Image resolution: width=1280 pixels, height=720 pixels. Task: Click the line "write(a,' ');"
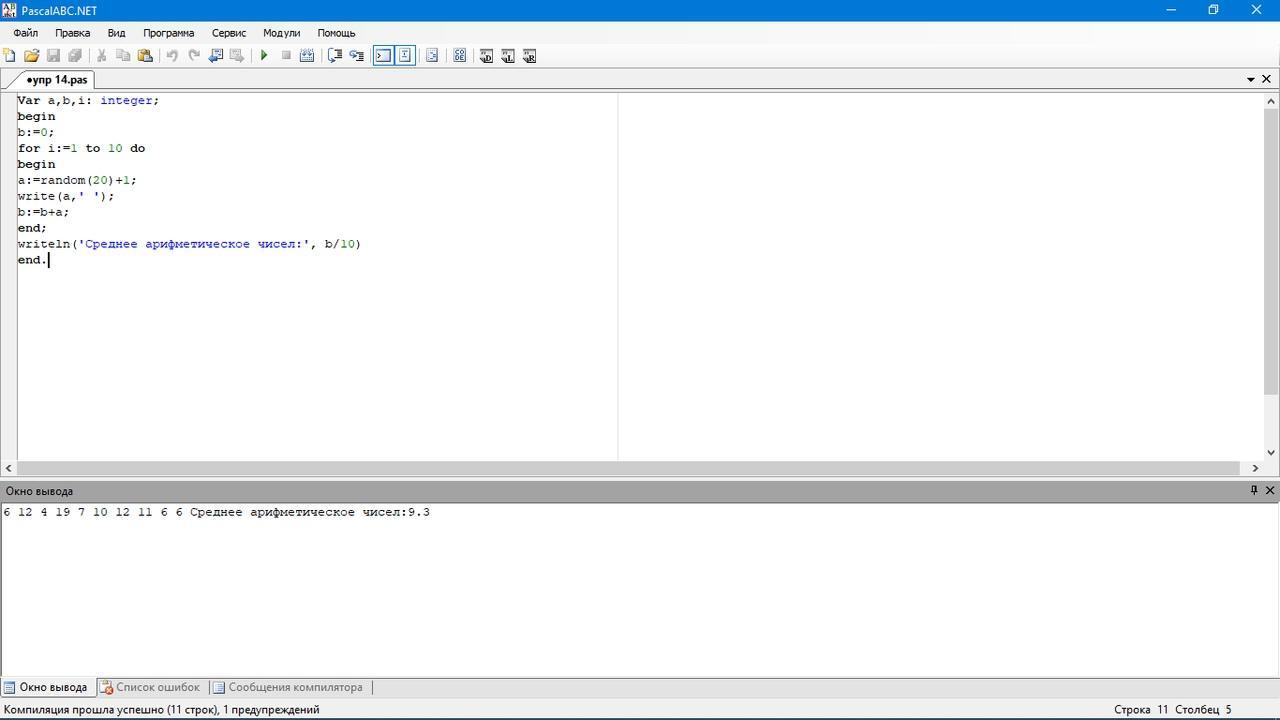click(66, 196)
